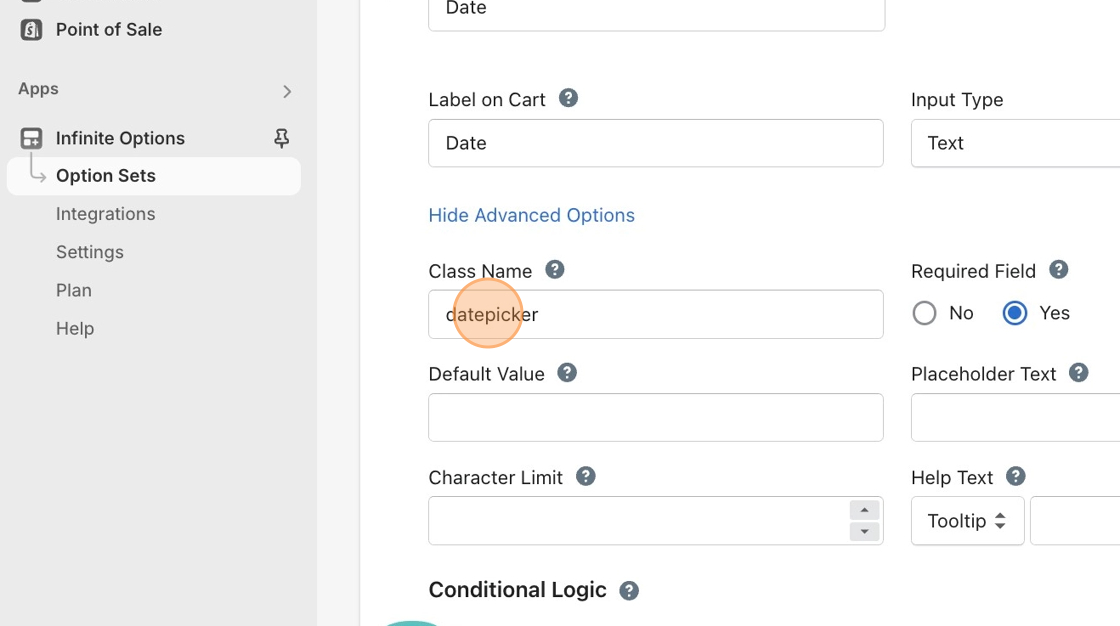Image resolution: width=1120 pixels, height=626 pixels.
Task: Click the Point of Sale icon
Action: click(x=31, y=29)
